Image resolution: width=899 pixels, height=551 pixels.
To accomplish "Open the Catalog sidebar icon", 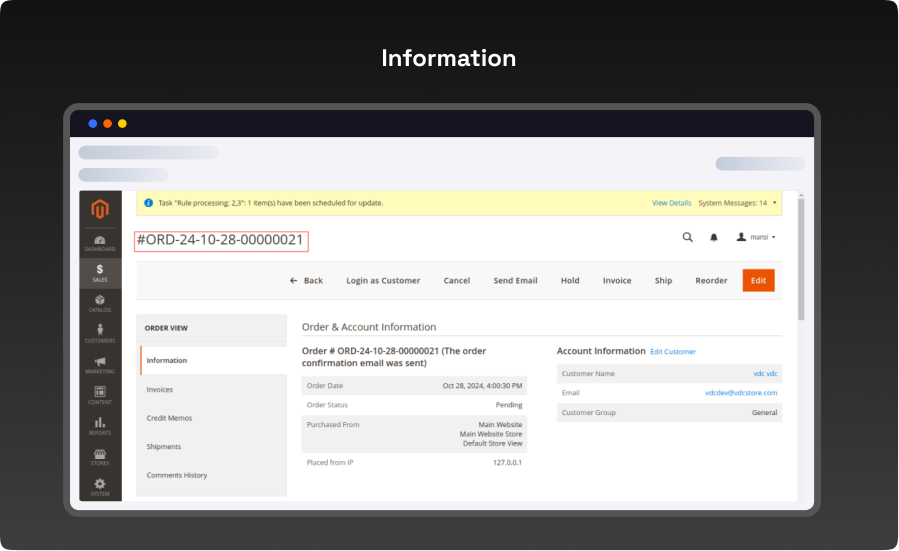I will (100, 304).
